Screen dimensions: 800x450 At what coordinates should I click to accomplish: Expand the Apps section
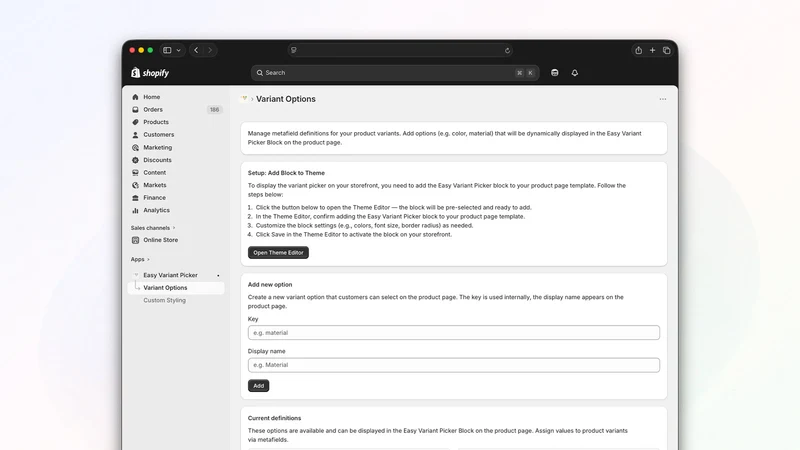140,259
